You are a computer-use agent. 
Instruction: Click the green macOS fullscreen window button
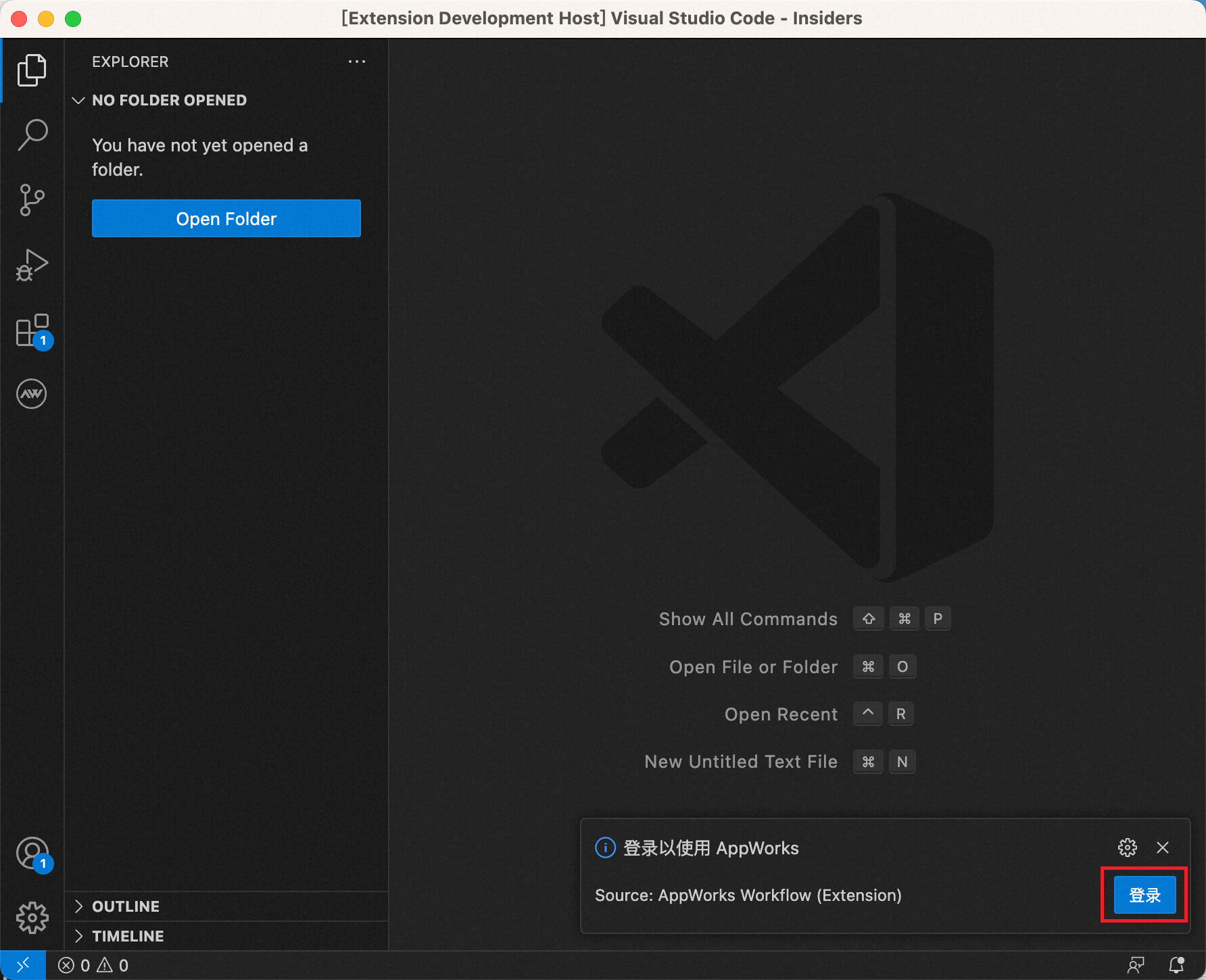[73, 19]
